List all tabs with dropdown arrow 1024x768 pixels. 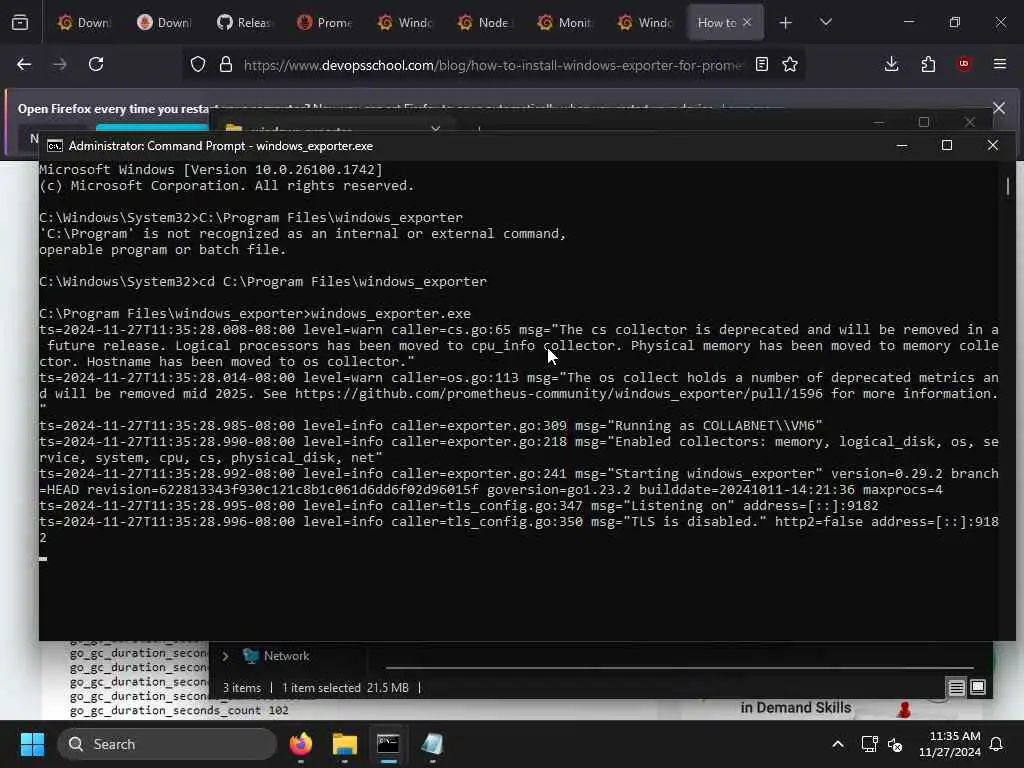click(826, 23)
